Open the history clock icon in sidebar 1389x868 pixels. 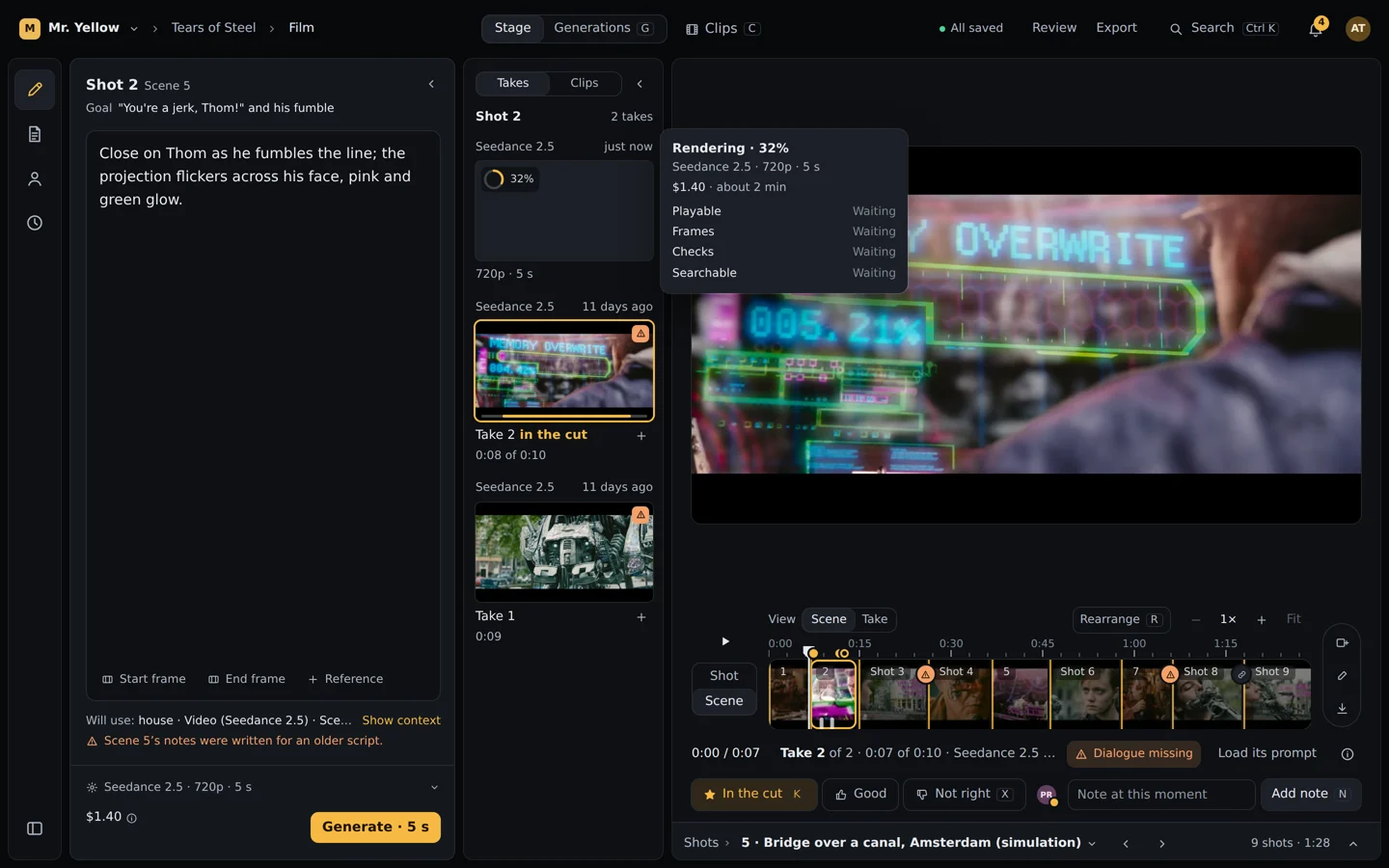(x=35, y=223)
